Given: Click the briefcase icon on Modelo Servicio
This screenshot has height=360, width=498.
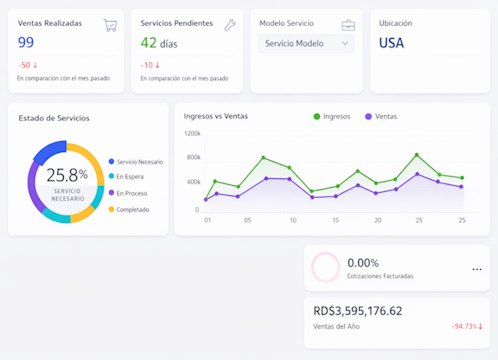Looking at the screenshot, I should (x=348, y=25).
